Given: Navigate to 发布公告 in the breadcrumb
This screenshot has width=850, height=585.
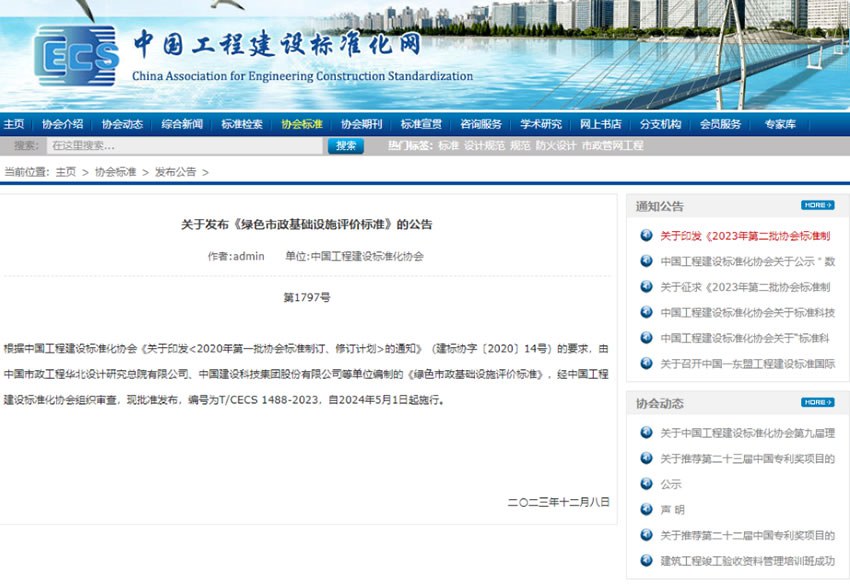Looking at the screenshot, I should [x=175, y=172].
